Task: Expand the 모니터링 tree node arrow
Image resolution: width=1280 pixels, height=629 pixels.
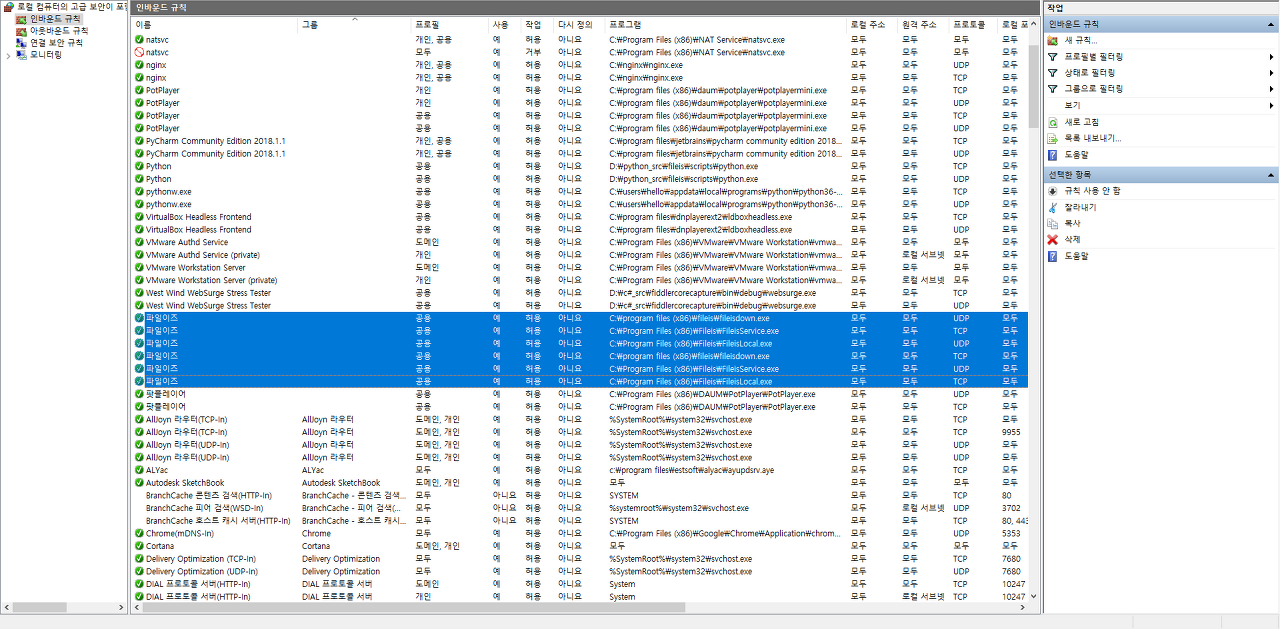Action: pyautogui.click(x=9, y=55)
